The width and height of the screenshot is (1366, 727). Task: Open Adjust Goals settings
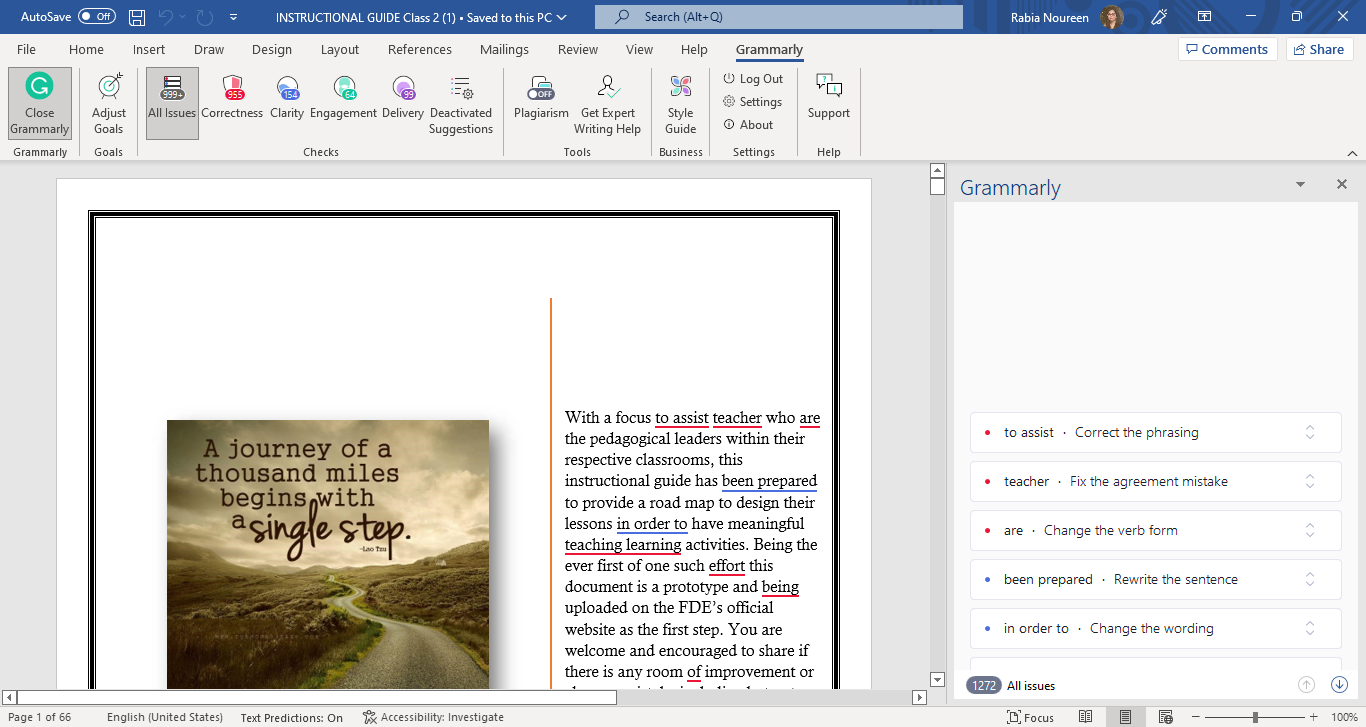pos(108,103)
